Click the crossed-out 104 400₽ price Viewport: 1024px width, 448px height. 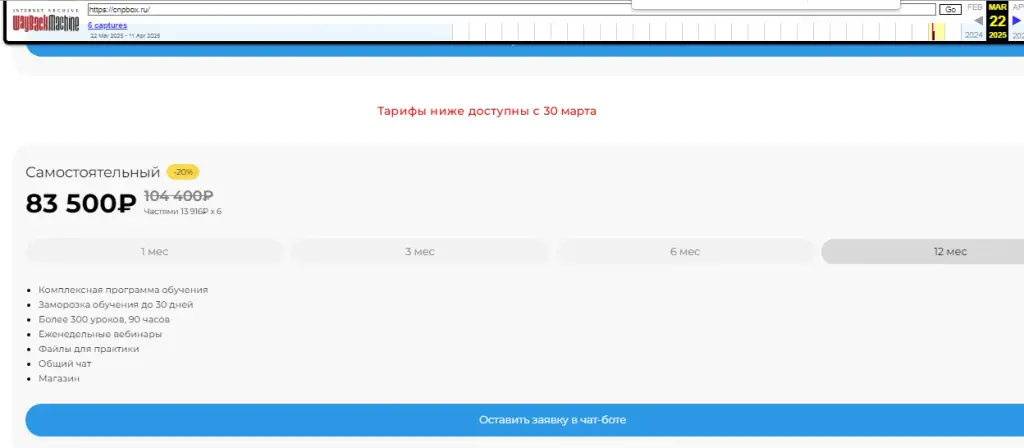click(x=178, y=195)
